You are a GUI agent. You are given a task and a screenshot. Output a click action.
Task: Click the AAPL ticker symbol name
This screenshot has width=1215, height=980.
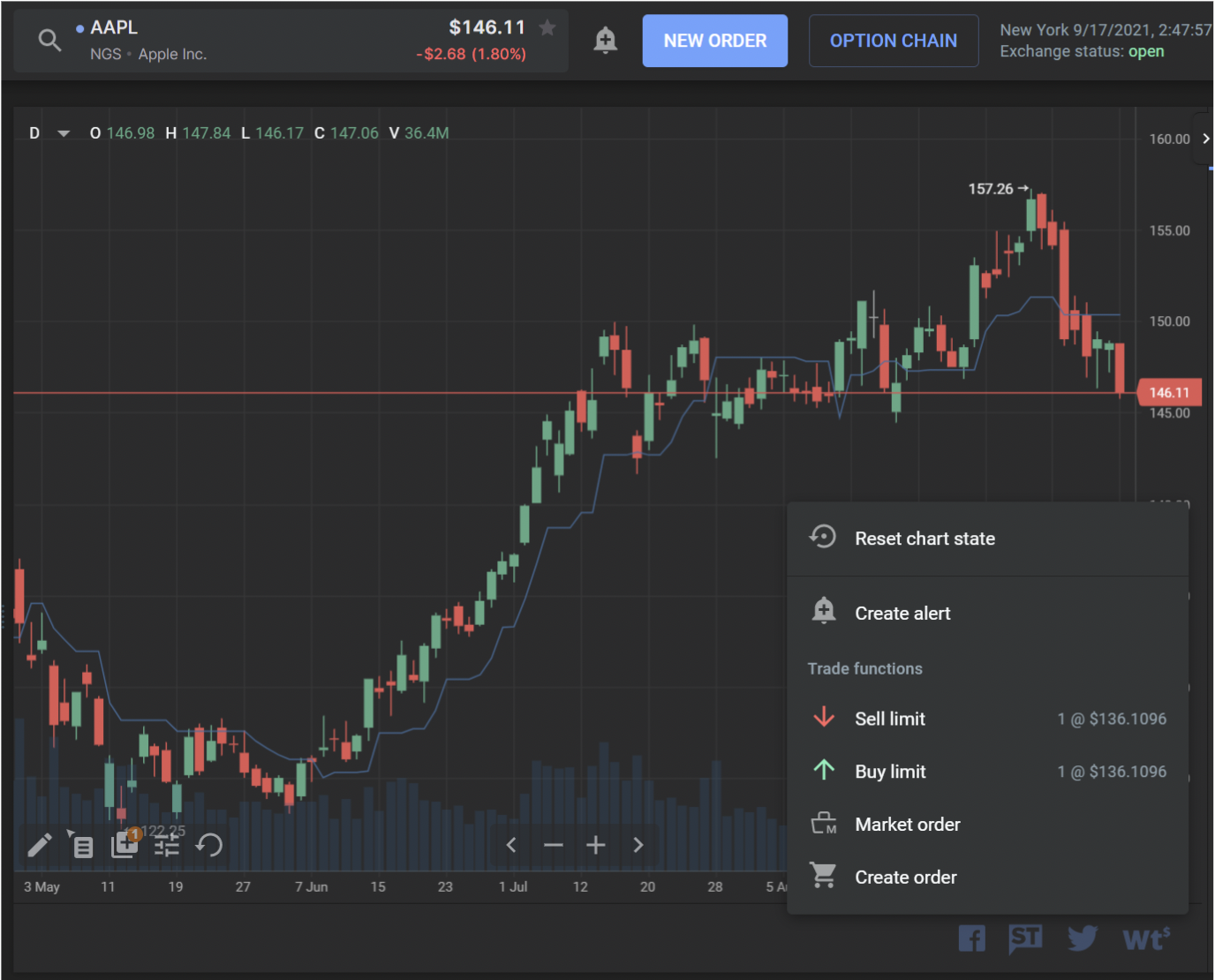(114, 28)
